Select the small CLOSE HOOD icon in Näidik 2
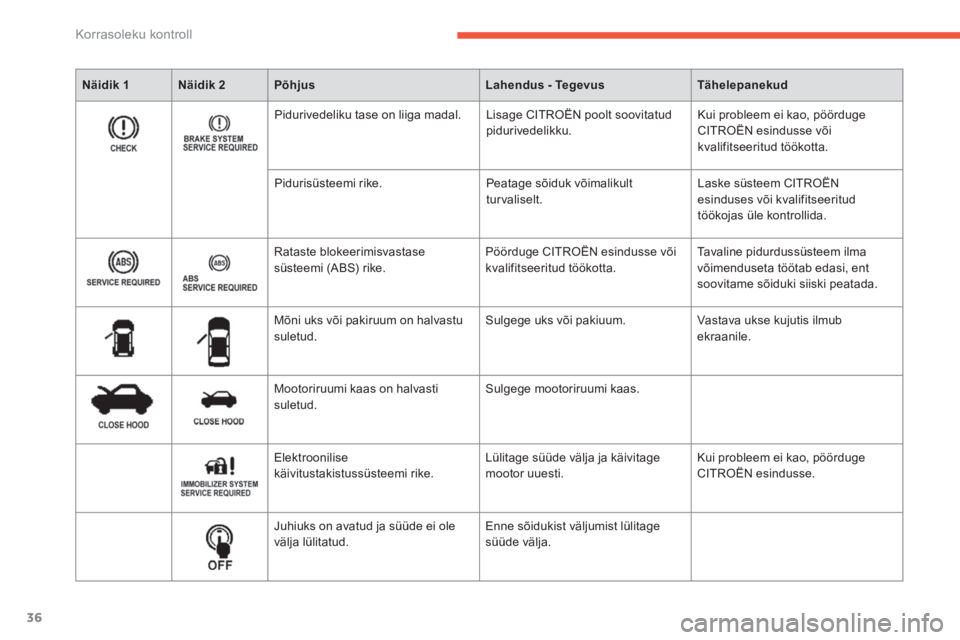 219,408
